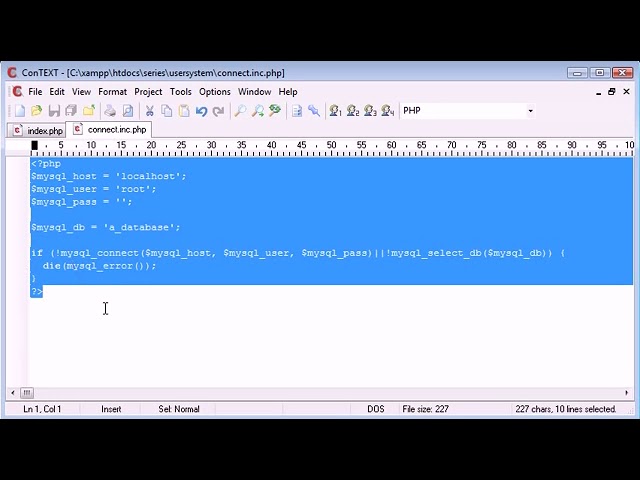The height and width of the screenshot is (480, 640).
Task: Click the Close file folder icon
Action: (89, 111)
